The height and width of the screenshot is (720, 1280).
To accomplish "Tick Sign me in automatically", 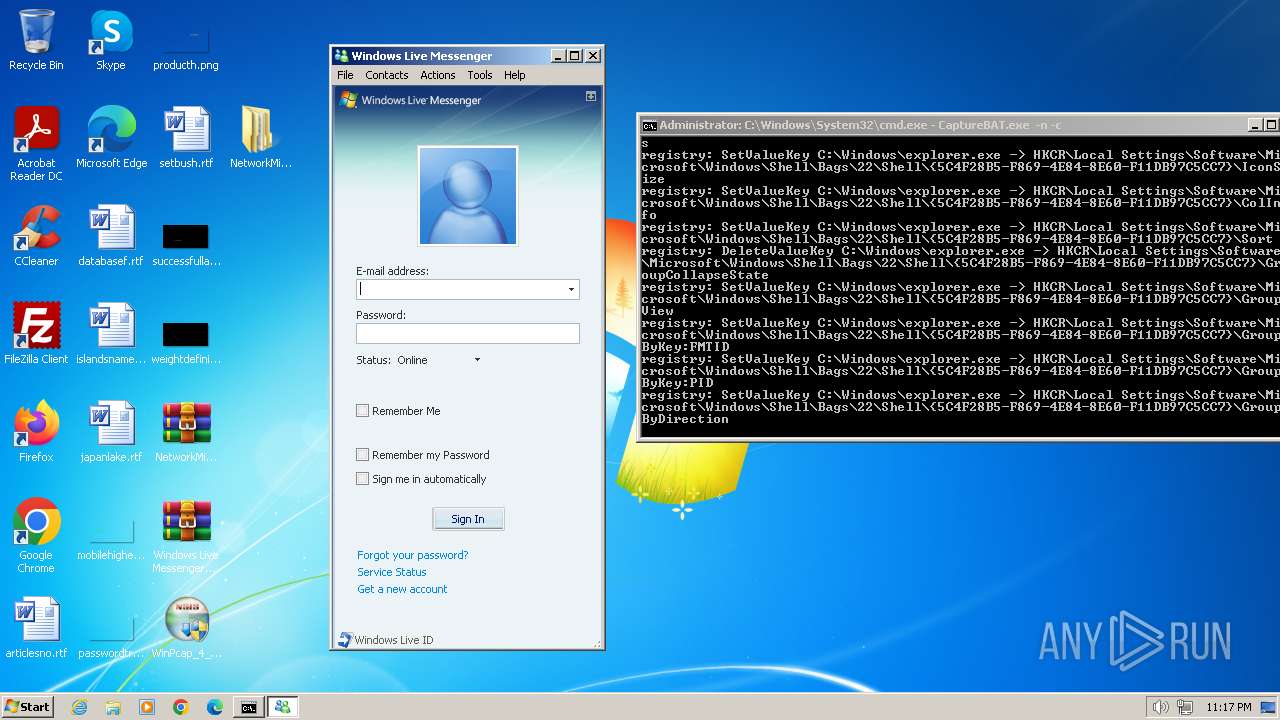I will click(x=362, y=478).
